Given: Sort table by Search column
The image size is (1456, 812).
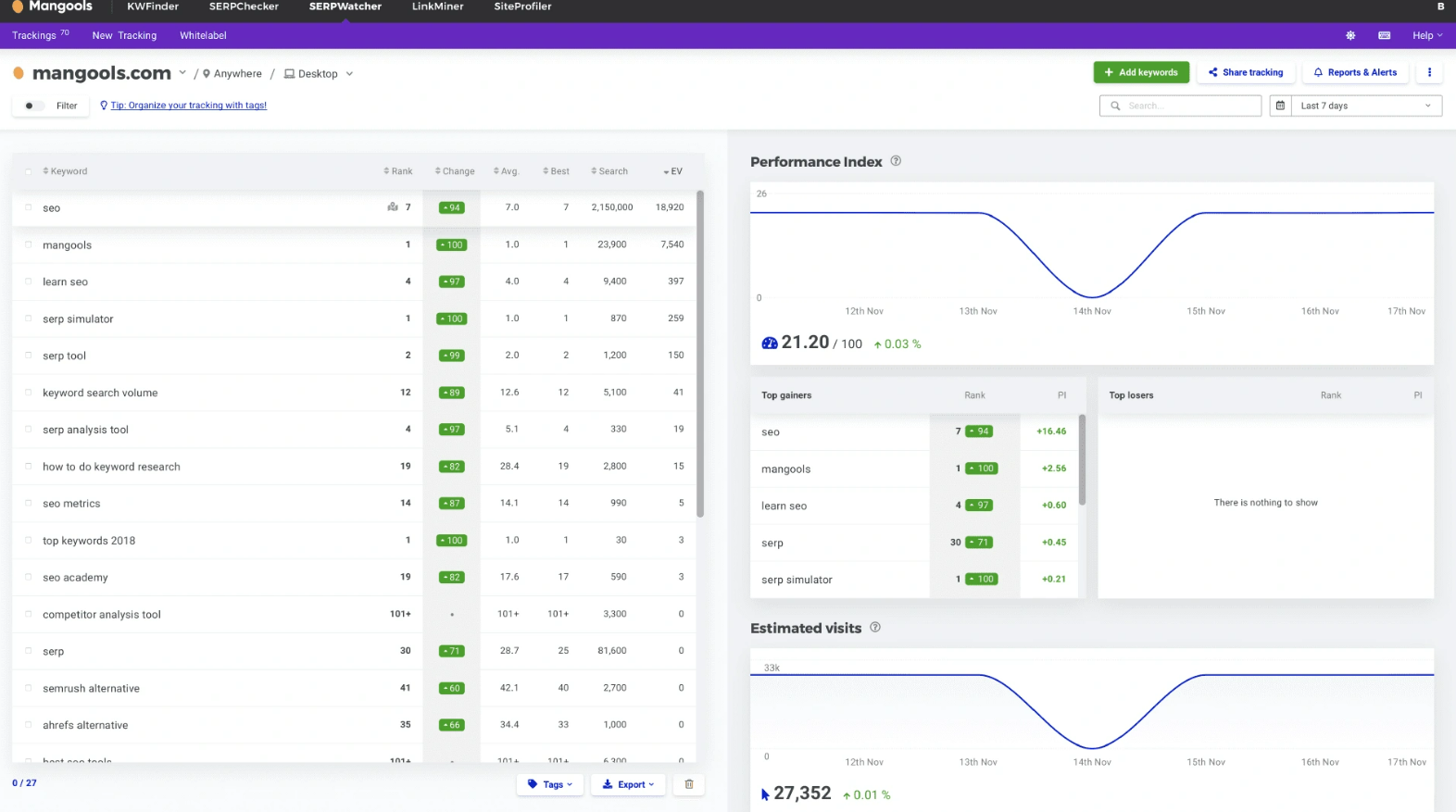Looking at the screenshot, I should pos(609,171).
